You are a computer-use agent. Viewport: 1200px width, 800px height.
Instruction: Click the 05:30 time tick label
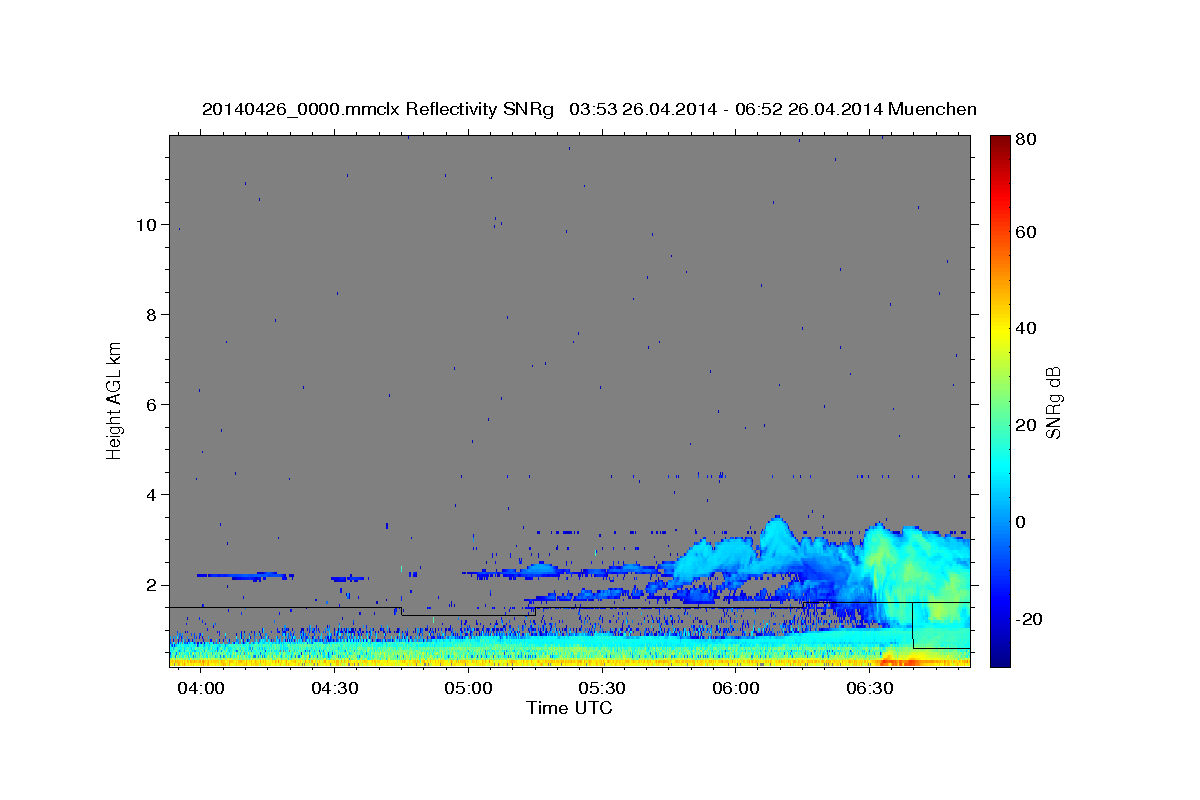[x=603, y=689]
